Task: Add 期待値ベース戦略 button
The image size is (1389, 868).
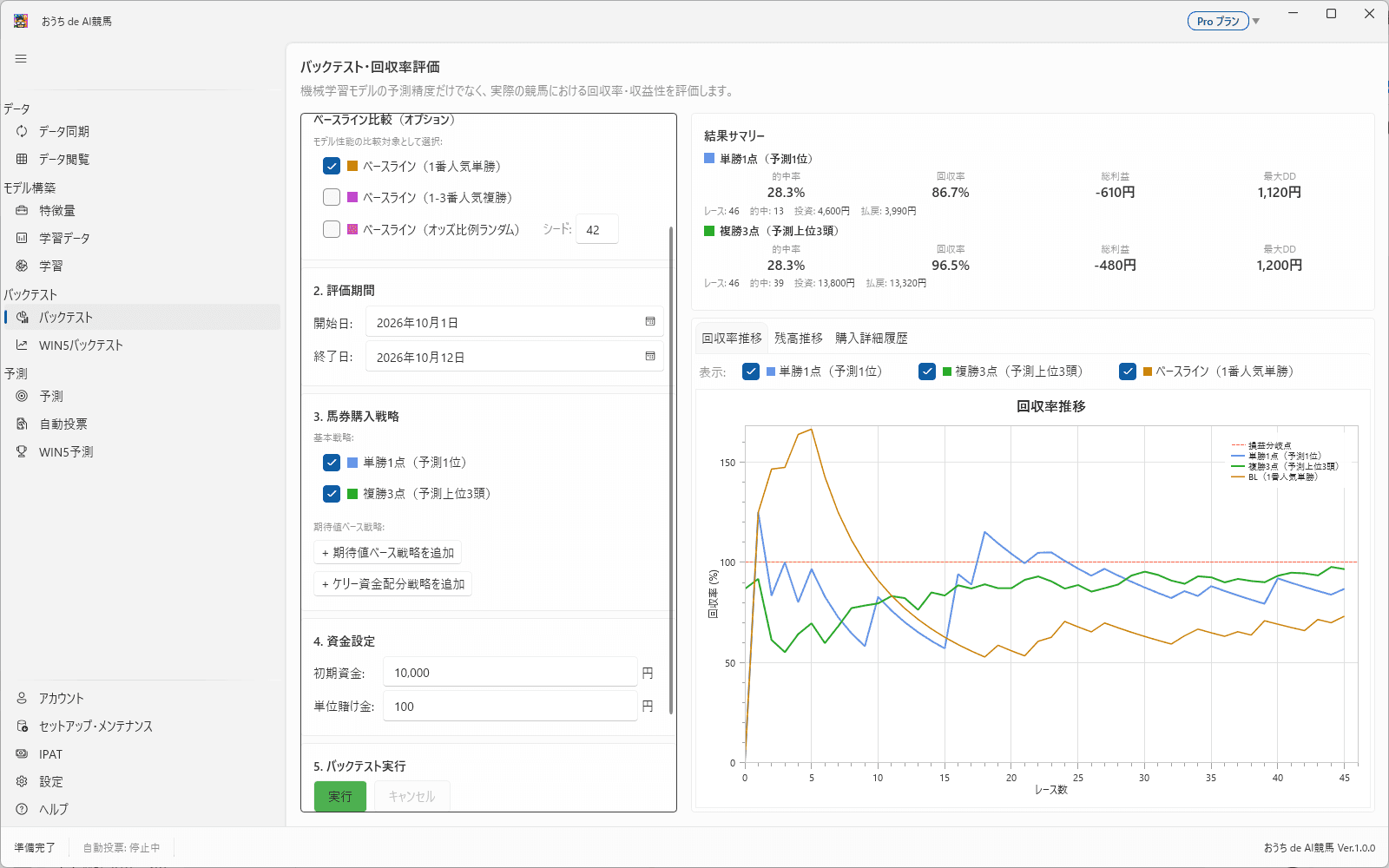Action: point(388,553)
